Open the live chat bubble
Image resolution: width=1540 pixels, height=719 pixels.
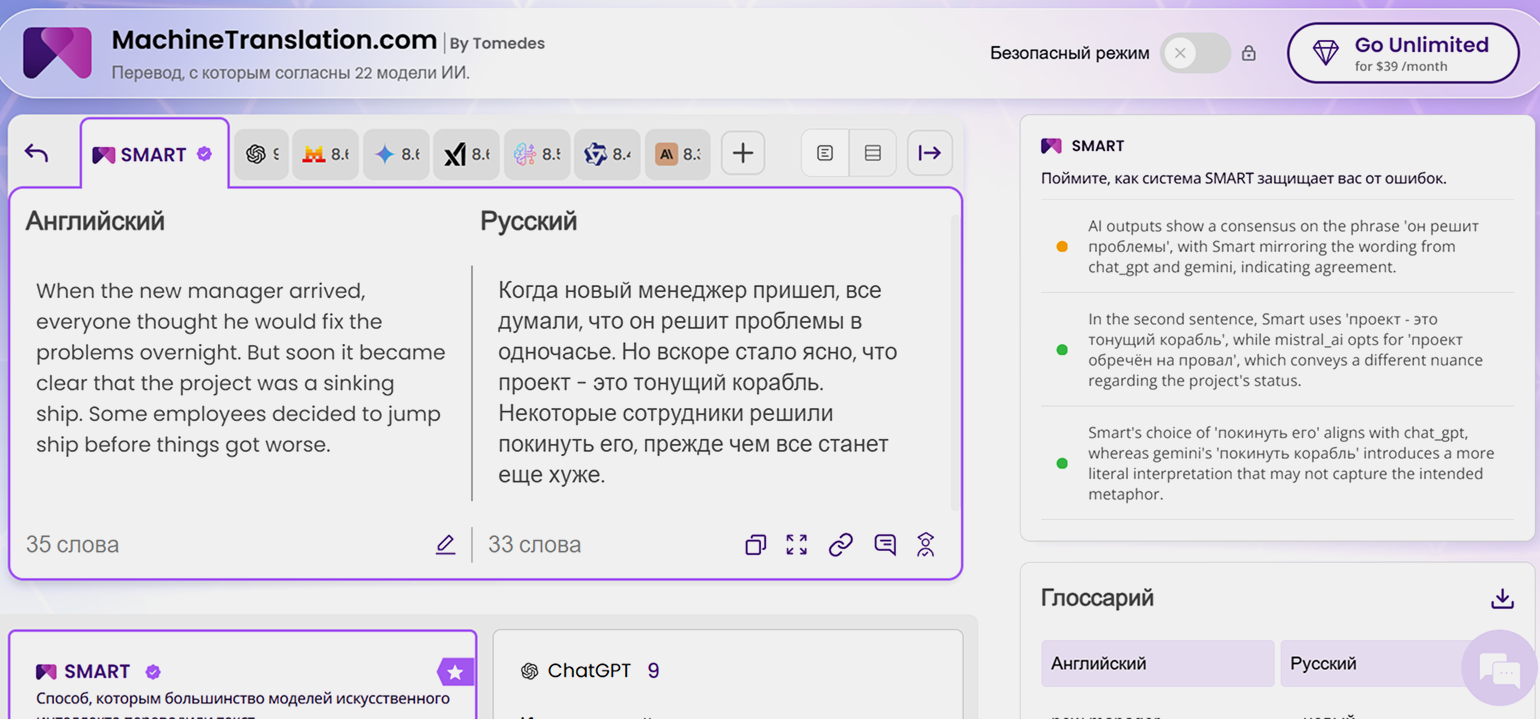click(1498, 667)
